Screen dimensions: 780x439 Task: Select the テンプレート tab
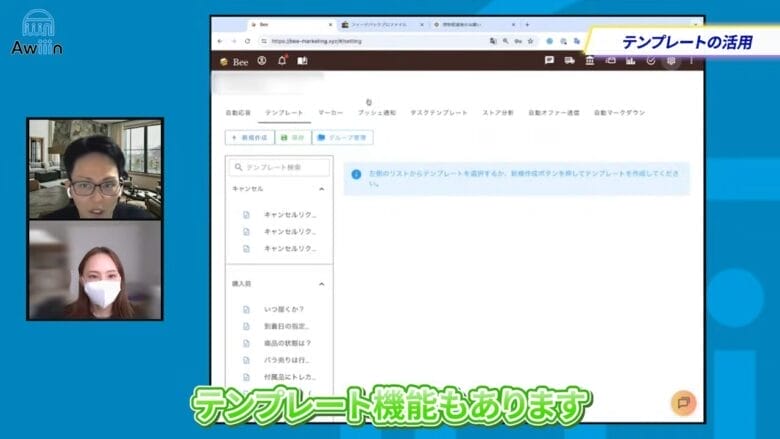(284, 113)
